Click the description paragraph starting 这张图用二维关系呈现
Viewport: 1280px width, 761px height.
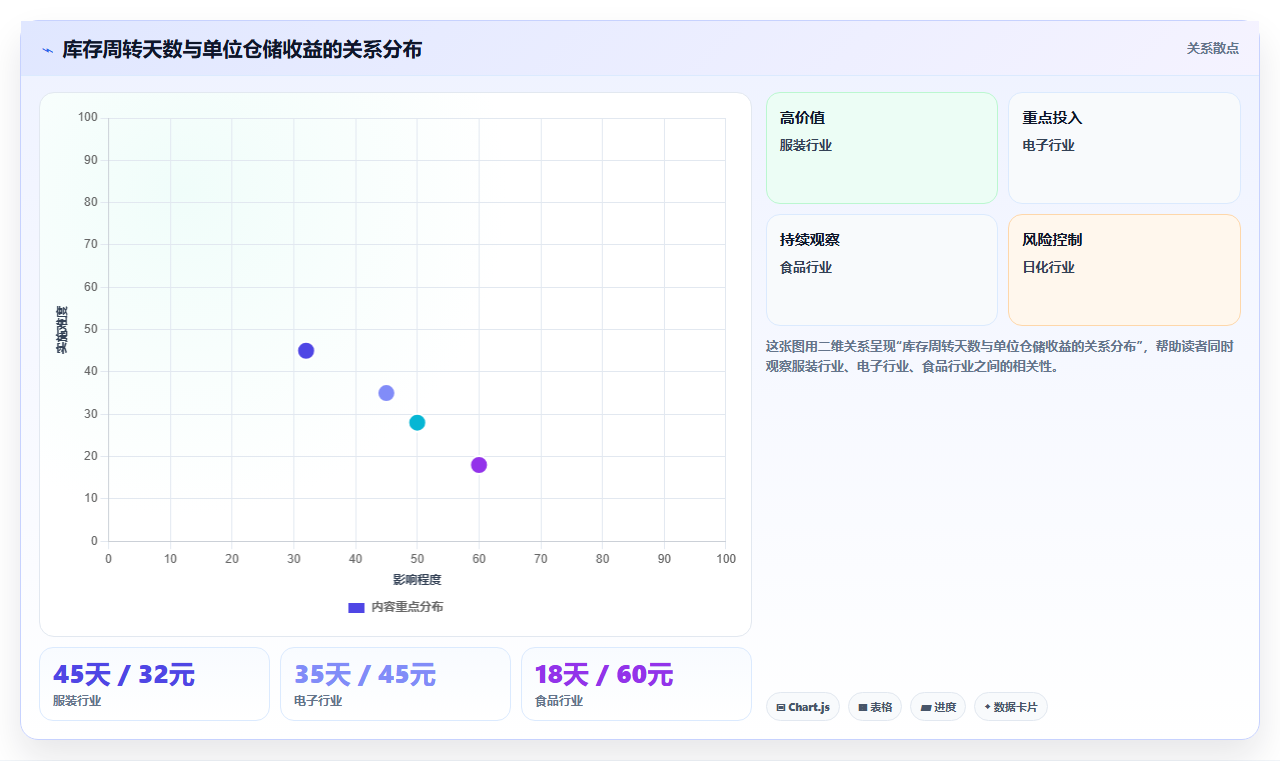click(x=1000, y=356)
